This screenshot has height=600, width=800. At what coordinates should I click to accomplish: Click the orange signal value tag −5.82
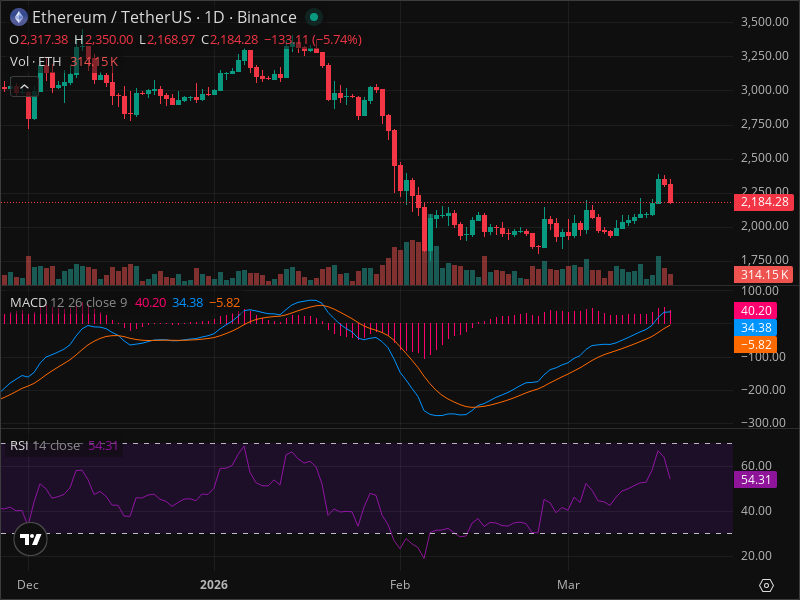756,344
